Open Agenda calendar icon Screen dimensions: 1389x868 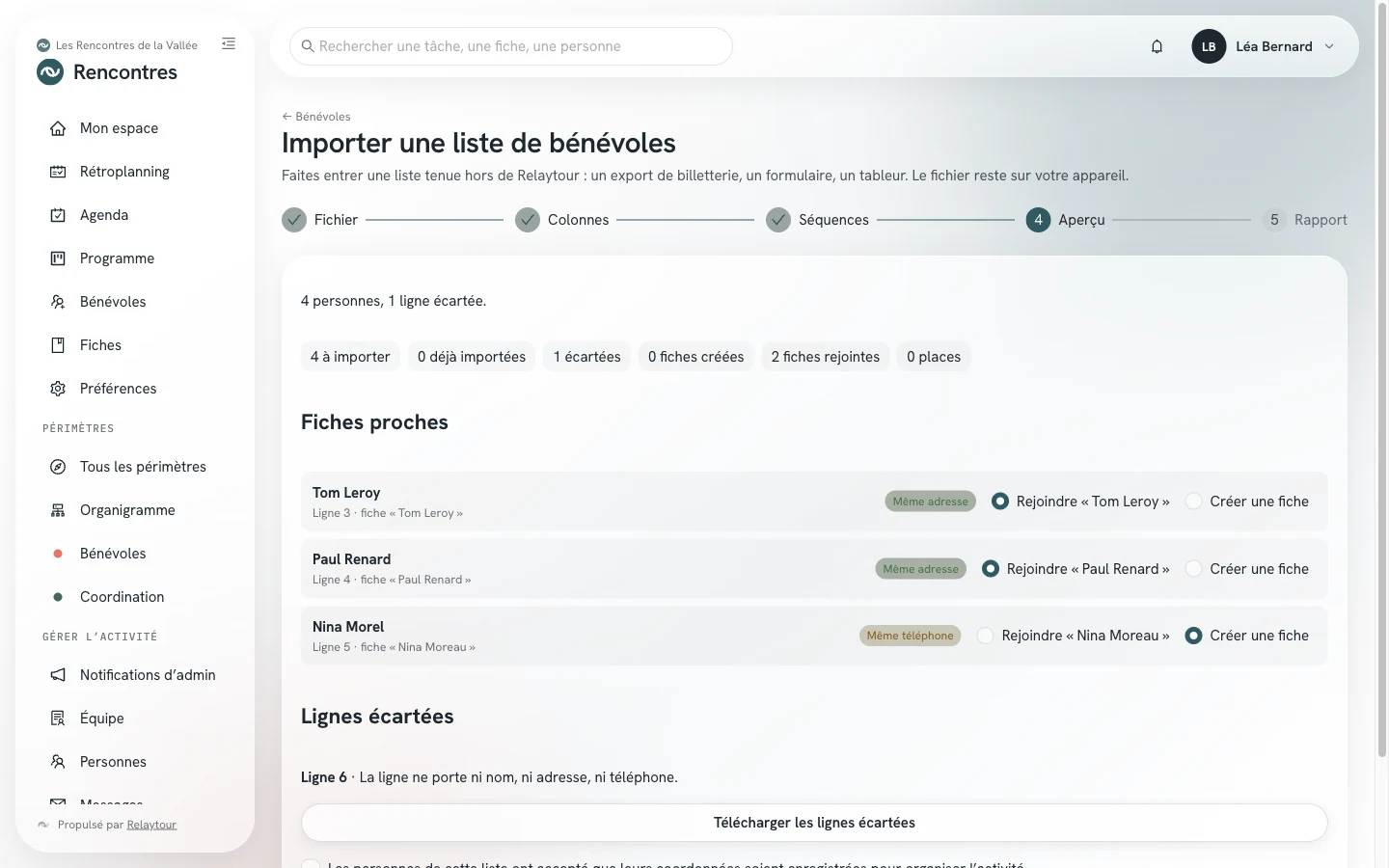tap(58, 215)
